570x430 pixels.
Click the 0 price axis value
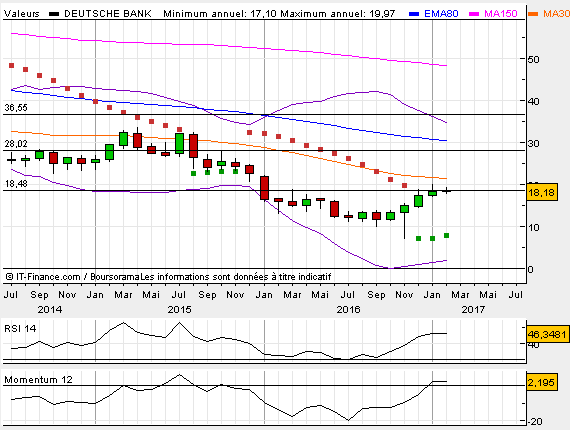click(x=530, y=270)
